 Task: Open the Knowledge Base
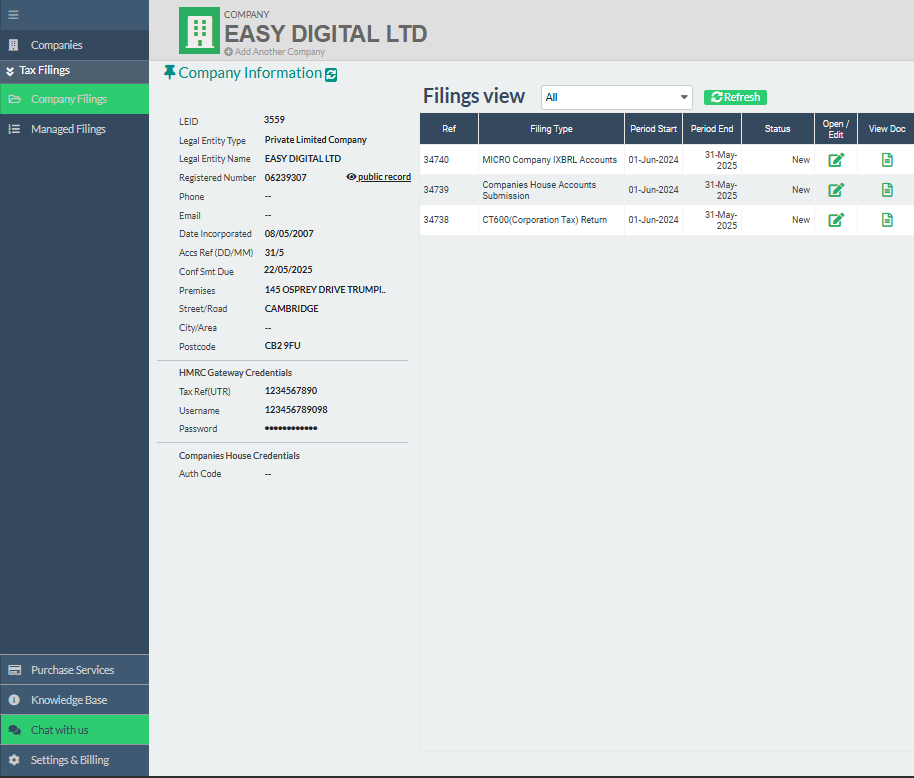(x=75, y=700)
